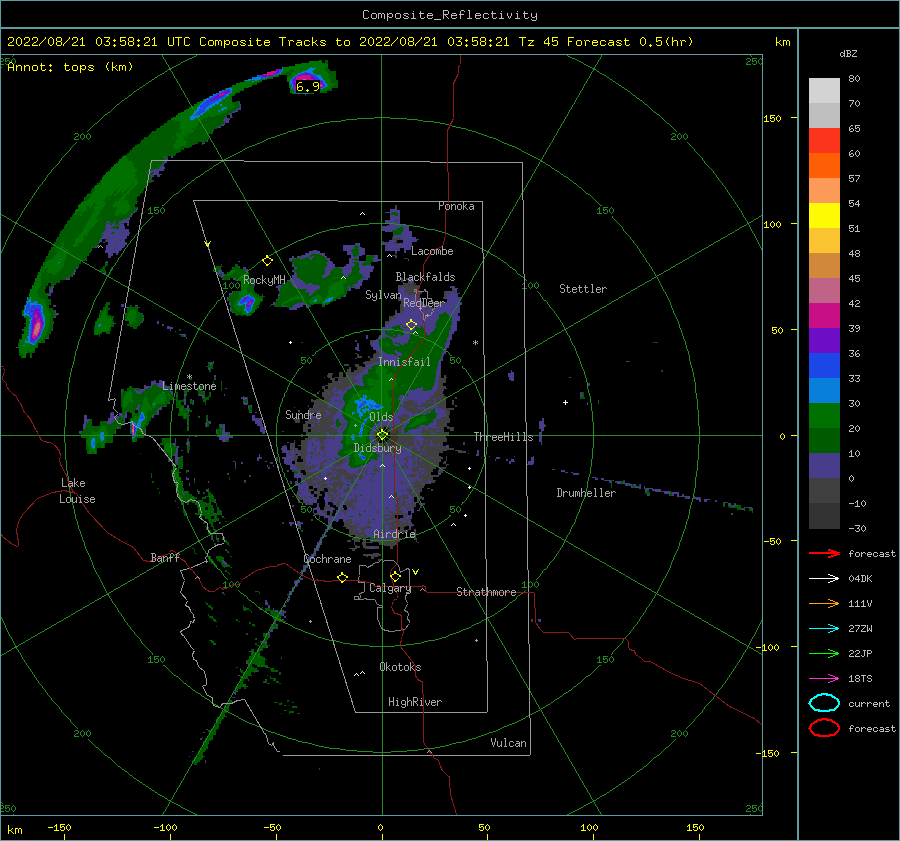
Task: Select the bright yellow 51–54 dBZ swatch
Action: [x=824, y=216]
